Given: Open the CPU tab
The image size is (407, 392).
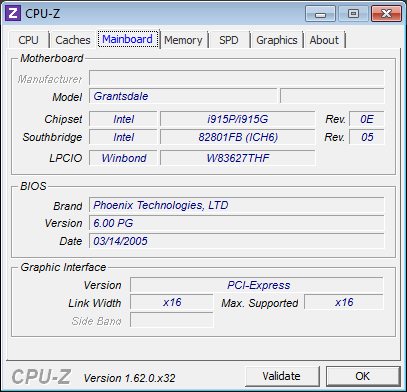Looking at the screenshot, I should tap(28, 40).
